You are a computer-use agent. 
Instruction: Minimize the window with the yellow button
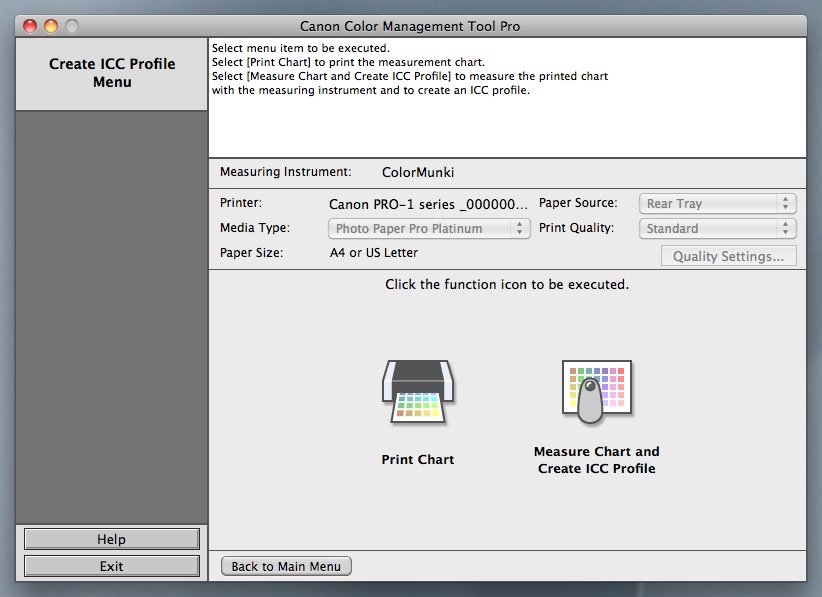(50, 26)
